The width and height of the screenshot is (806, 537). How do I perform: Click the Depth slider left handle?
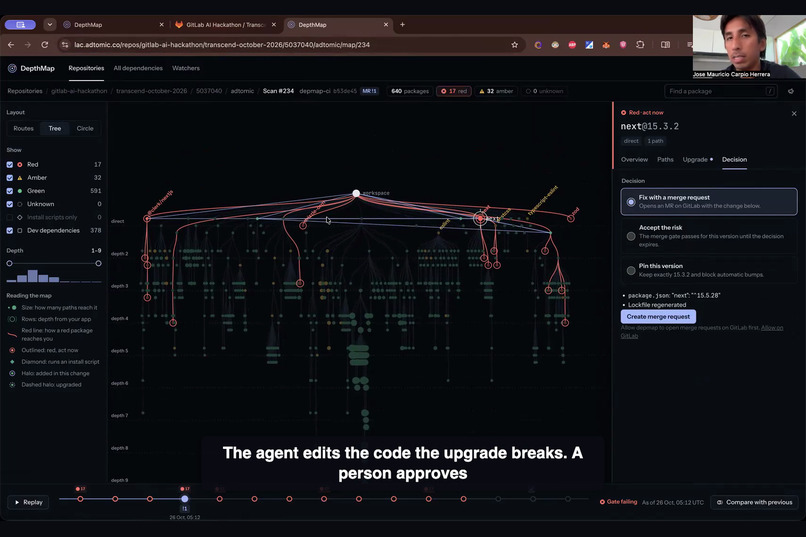pos(9,264)
